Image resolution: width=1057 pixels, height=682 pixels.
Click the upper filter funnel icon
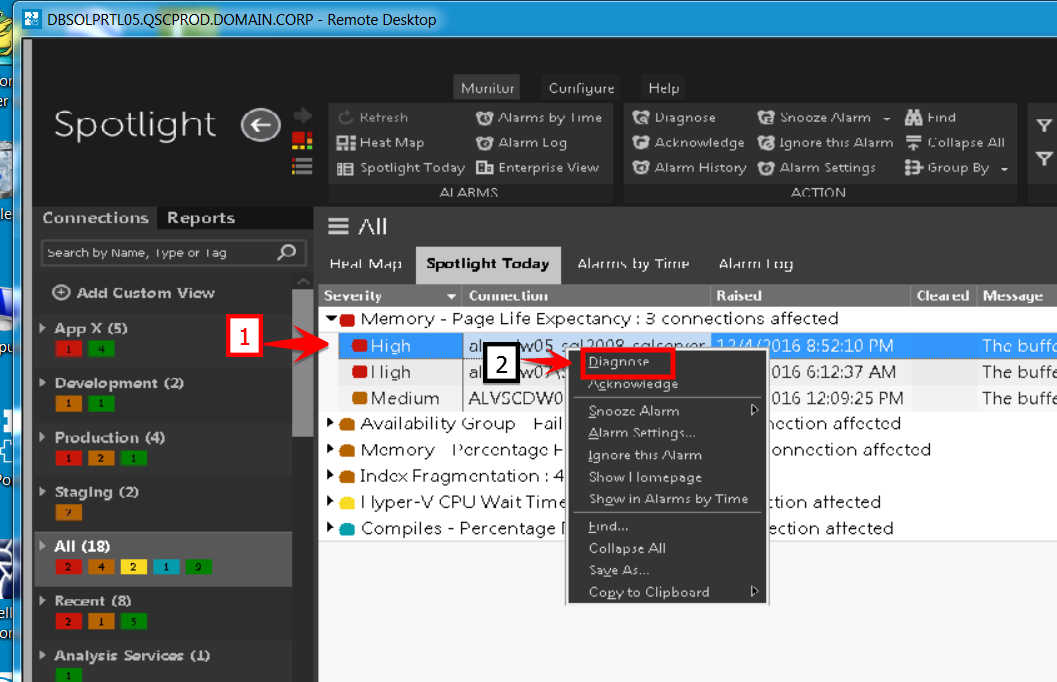1044,125
